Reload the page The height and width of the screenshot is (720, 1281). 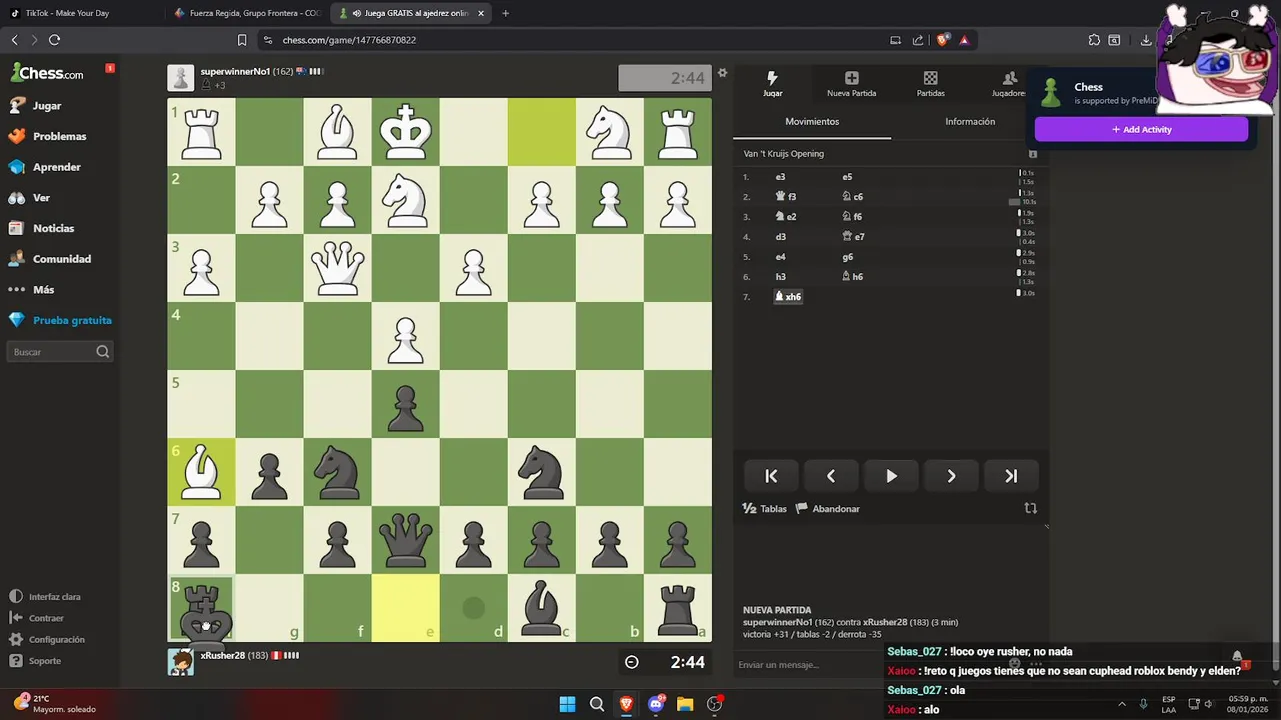[54, 40]
